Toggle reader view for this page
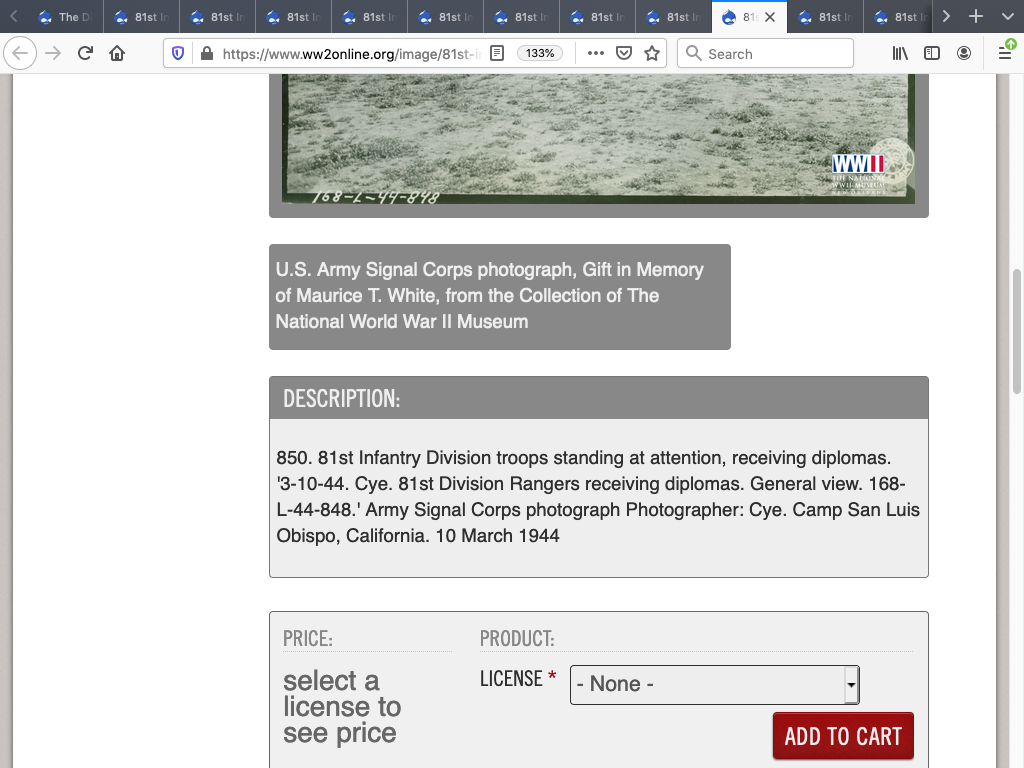 click(x=497, y=54)
